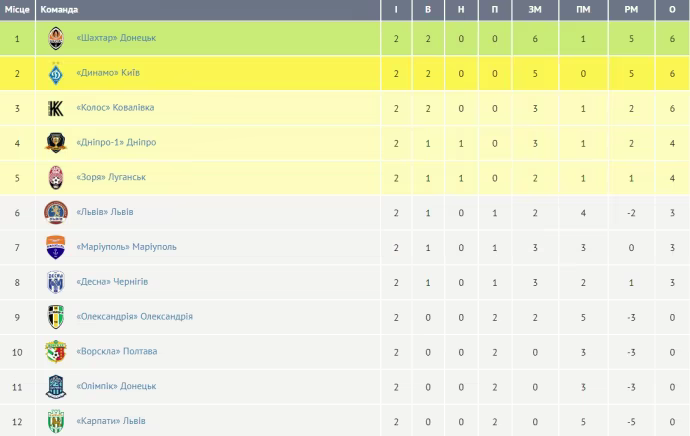Click the «РМ» goal difference header
This screenshot has height=436, width=690.
[x=628, y=10]
